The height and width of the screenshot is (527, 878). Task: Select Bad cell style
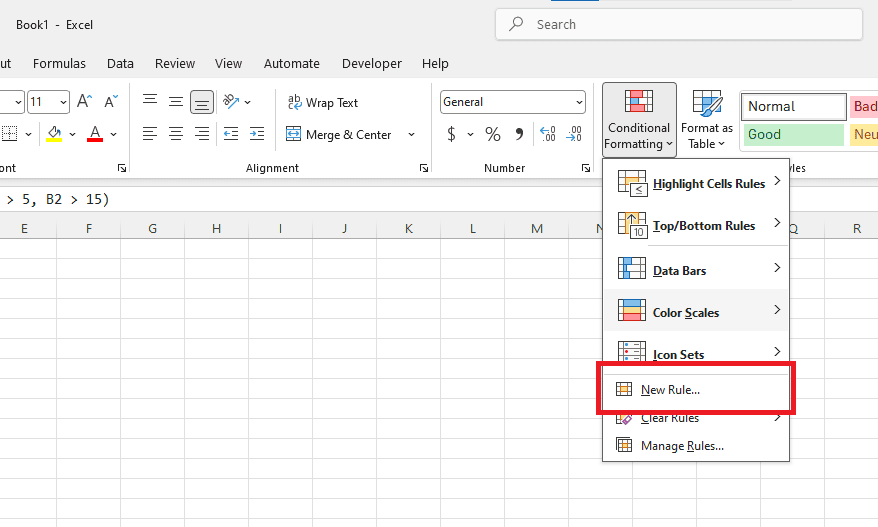pyautogui.click(x=864, y=106)
